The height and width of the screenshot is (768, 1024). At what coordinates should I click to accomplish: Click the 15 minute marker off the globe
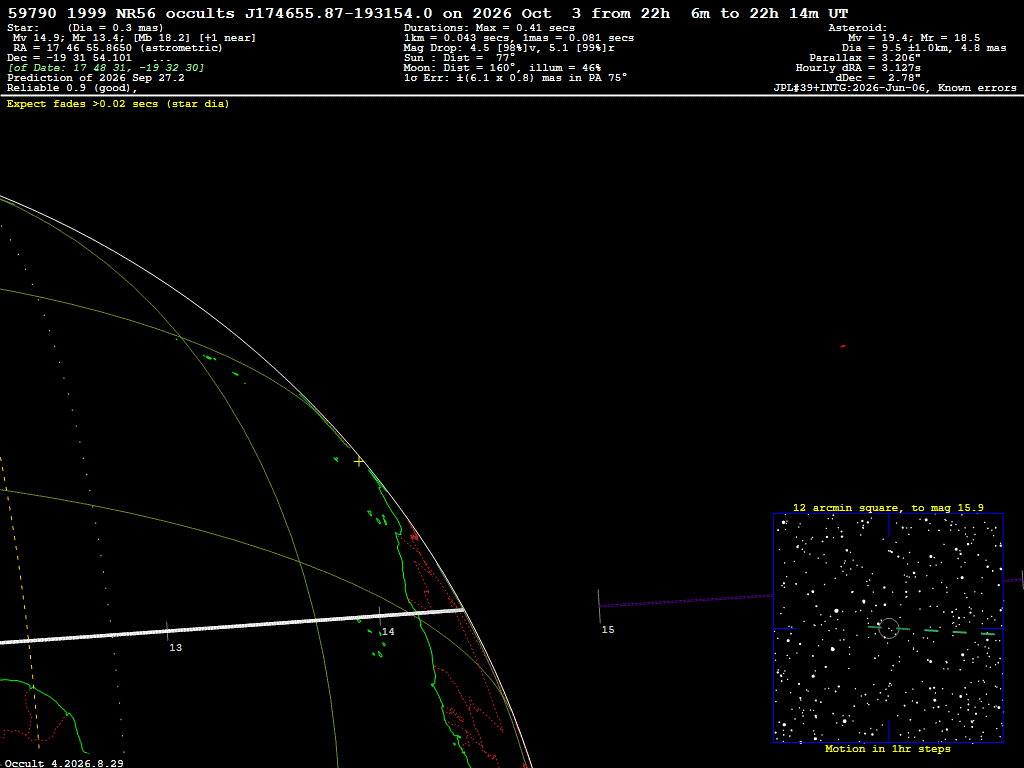[599, 606]
